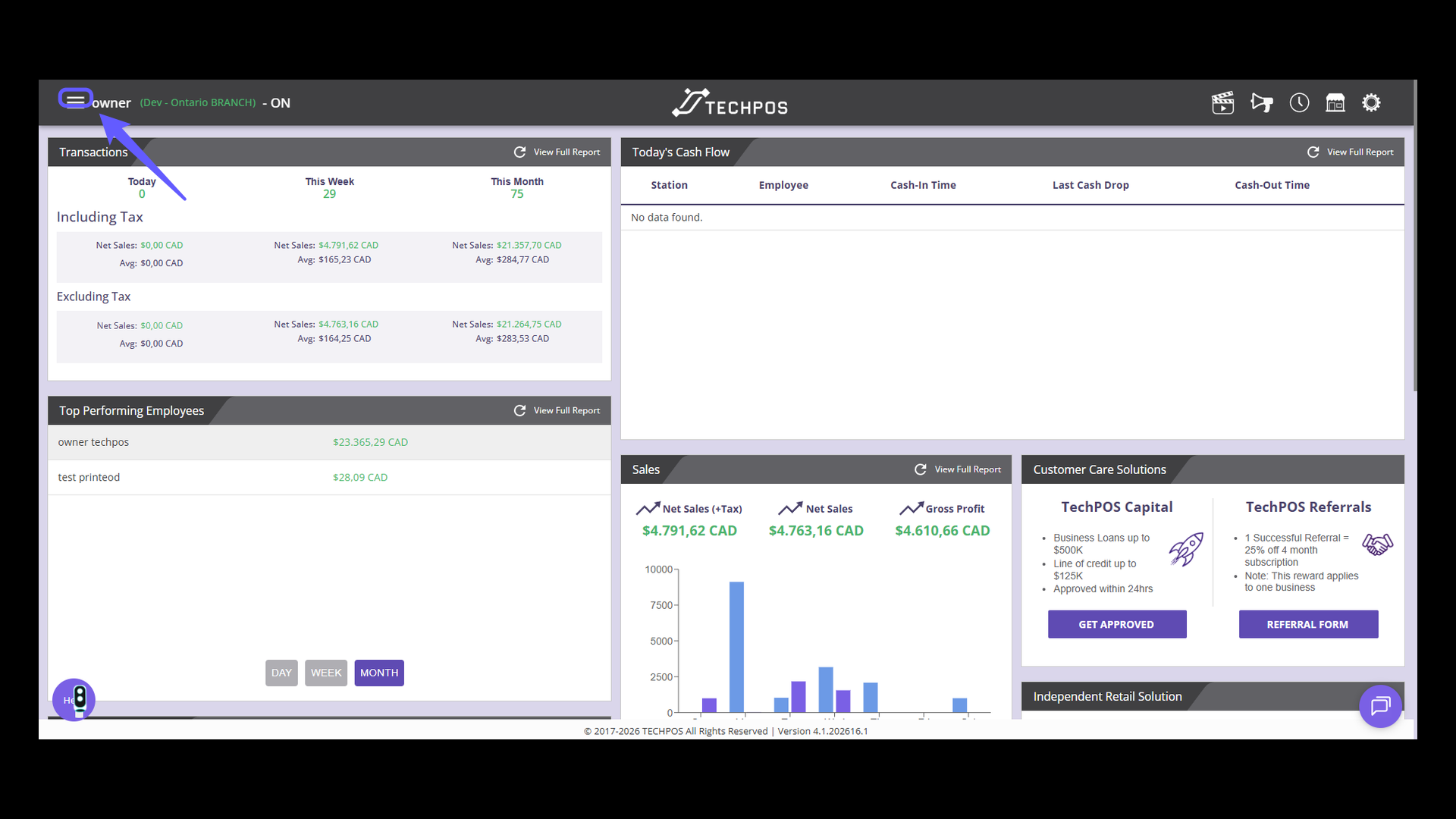Screen dimensions: 1456x819
Task: Open the store icon in header
Action: [x=1335, y=102]
